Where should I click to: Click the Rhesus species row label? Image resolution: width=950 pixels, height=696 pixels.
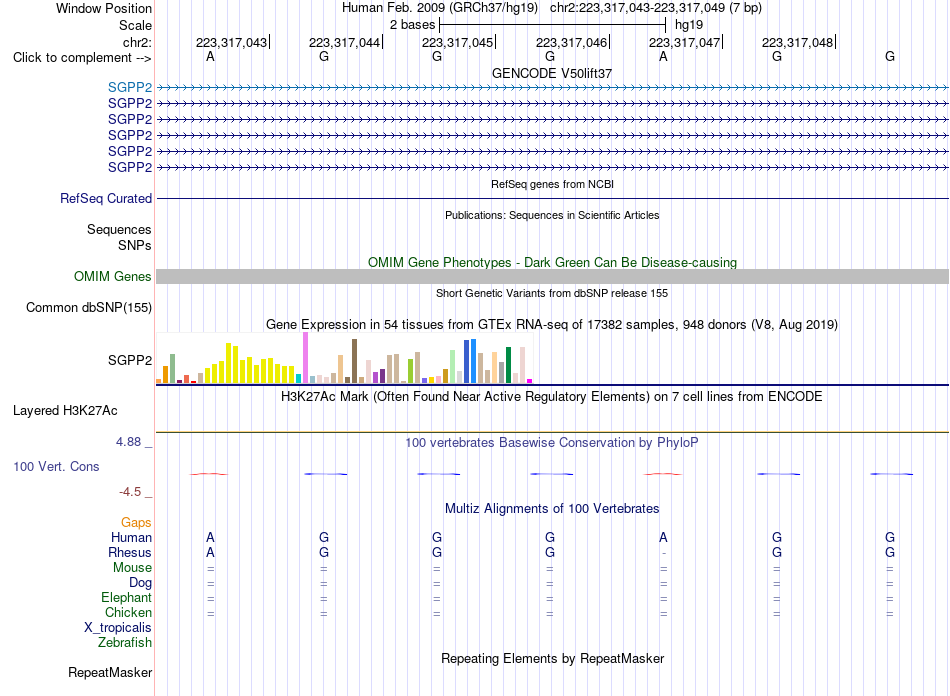[130, 552]
